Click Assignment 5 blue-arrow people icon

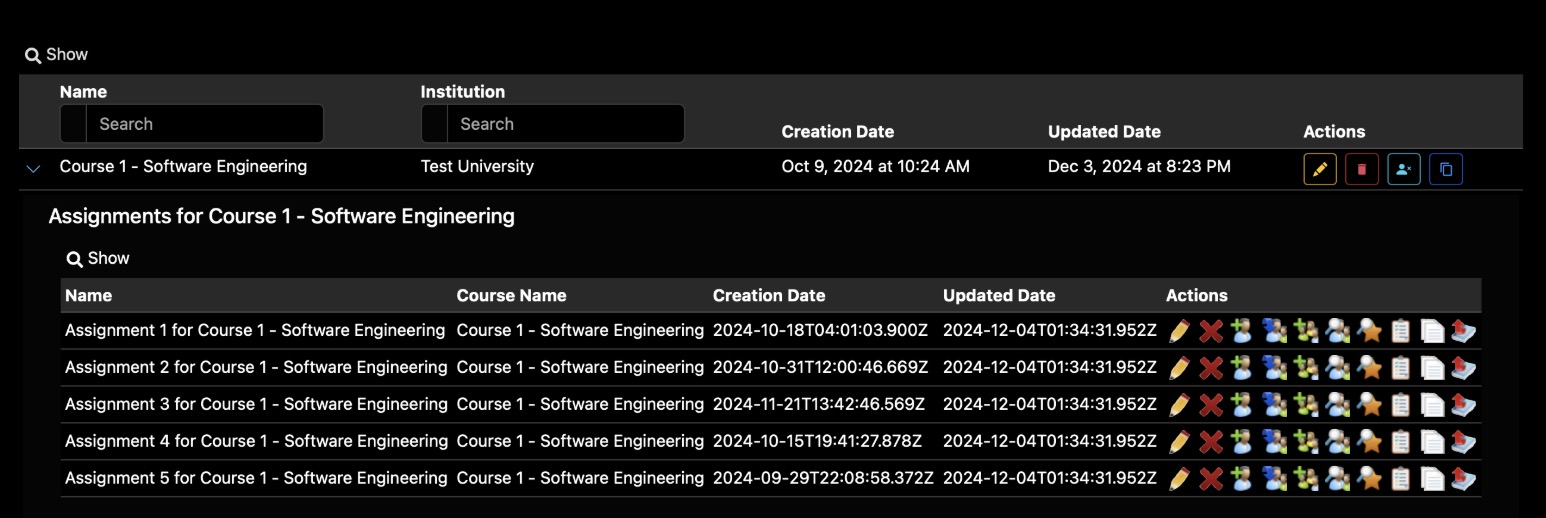coord(1274,479)
